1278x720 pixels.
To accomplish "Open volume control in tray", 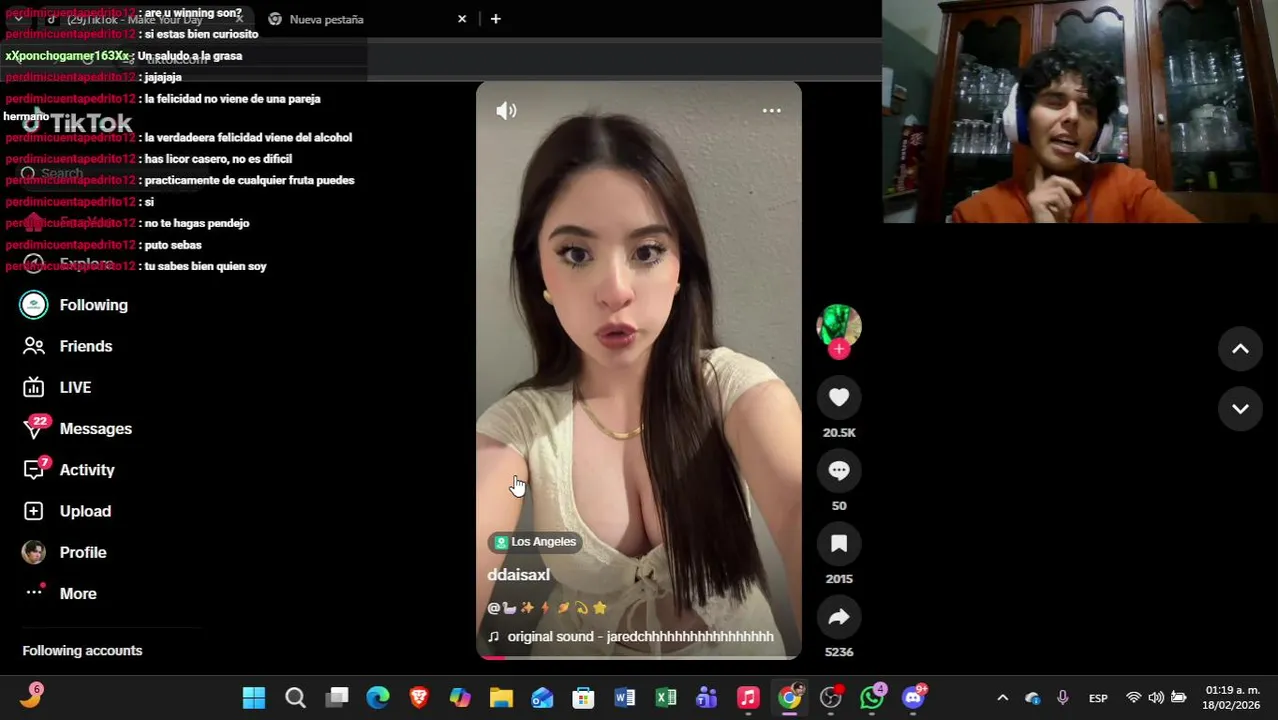I will tap(1156, 698).
